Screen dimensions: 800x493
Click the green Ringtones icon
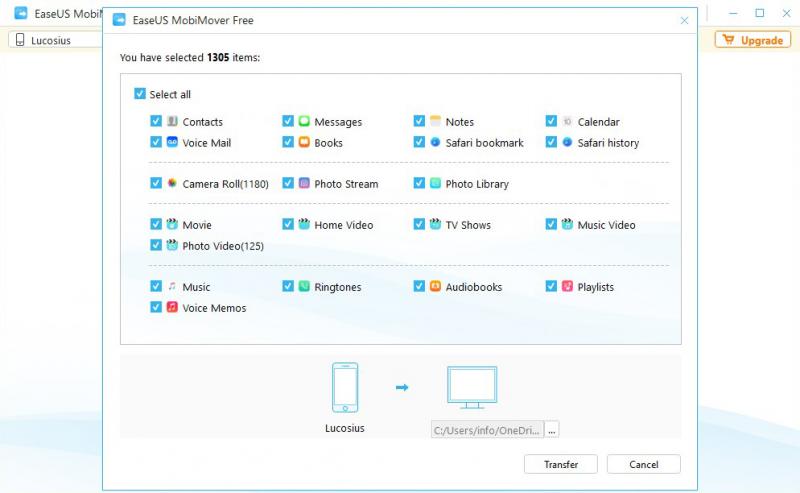tap(304, 286)
